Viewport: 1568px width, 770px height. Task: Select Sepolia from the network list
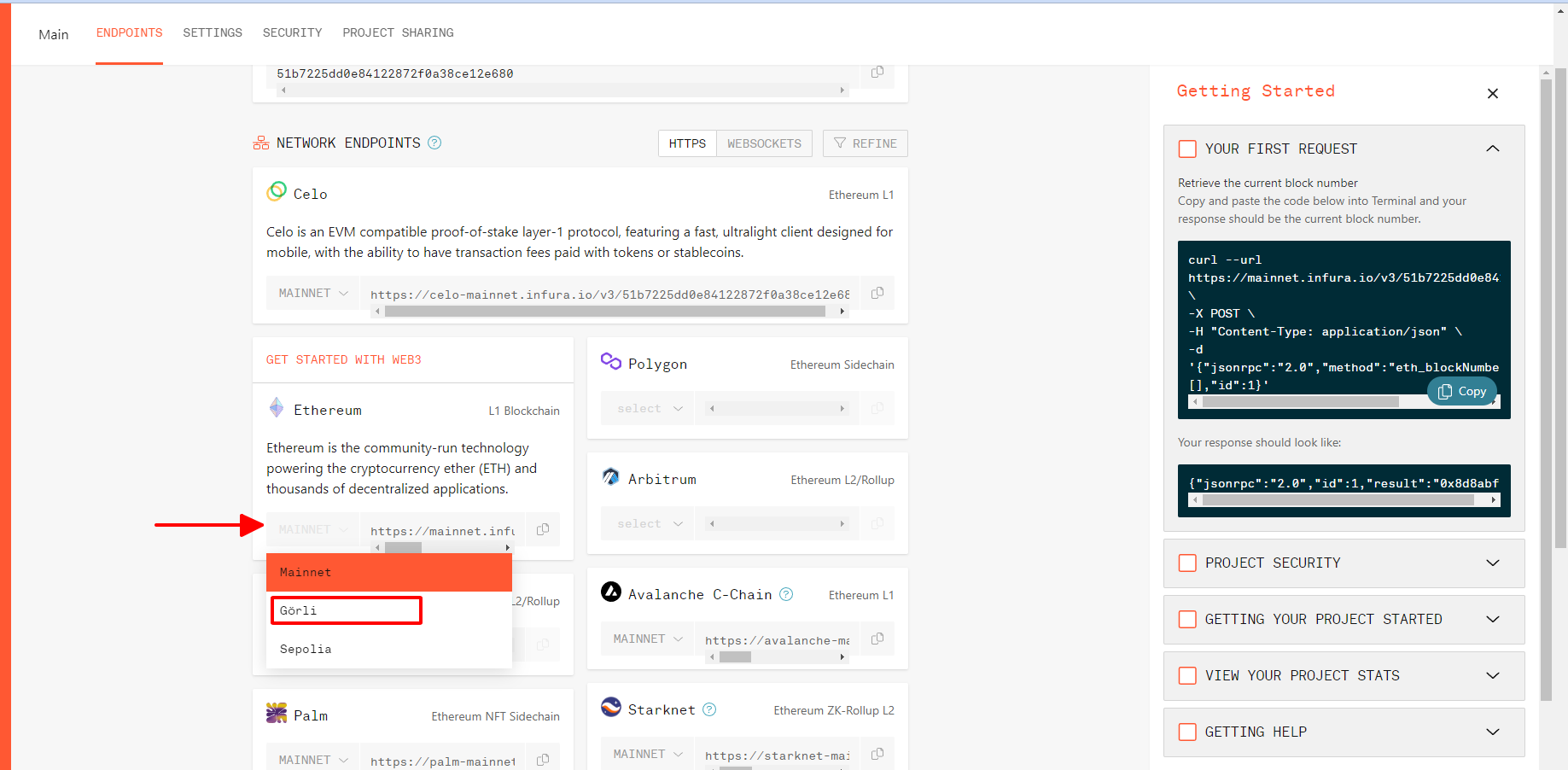(389, 649)
